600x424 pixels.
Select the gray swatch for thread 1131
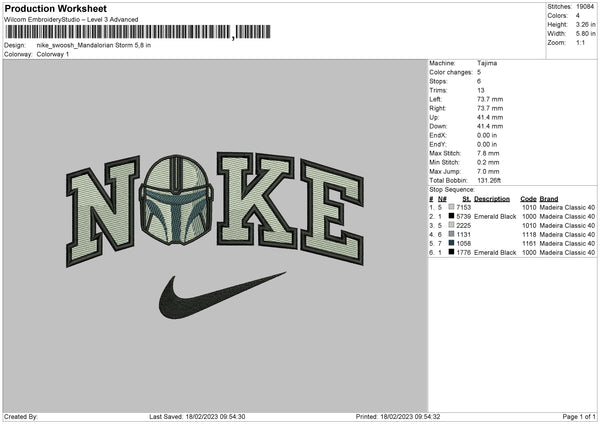click(x=451, y=234)
